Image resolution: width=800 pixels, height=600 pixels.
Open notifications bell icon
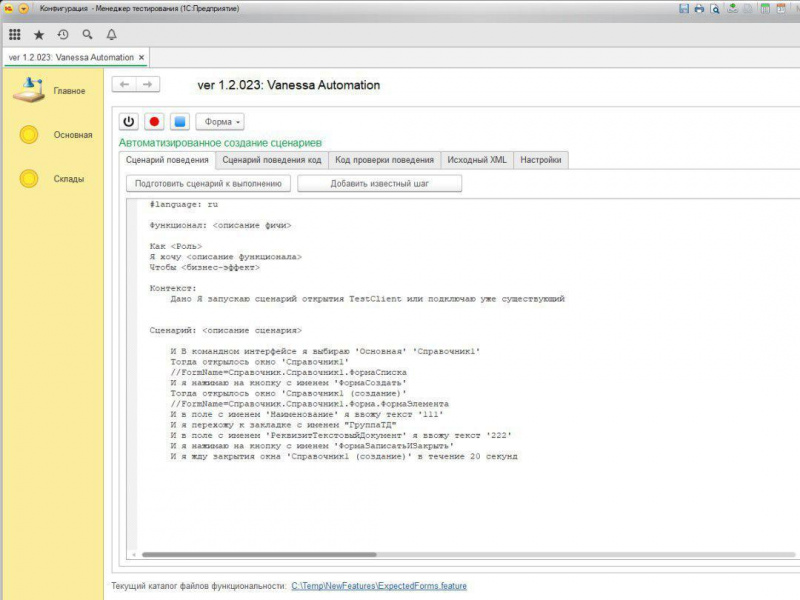(111, 34)
